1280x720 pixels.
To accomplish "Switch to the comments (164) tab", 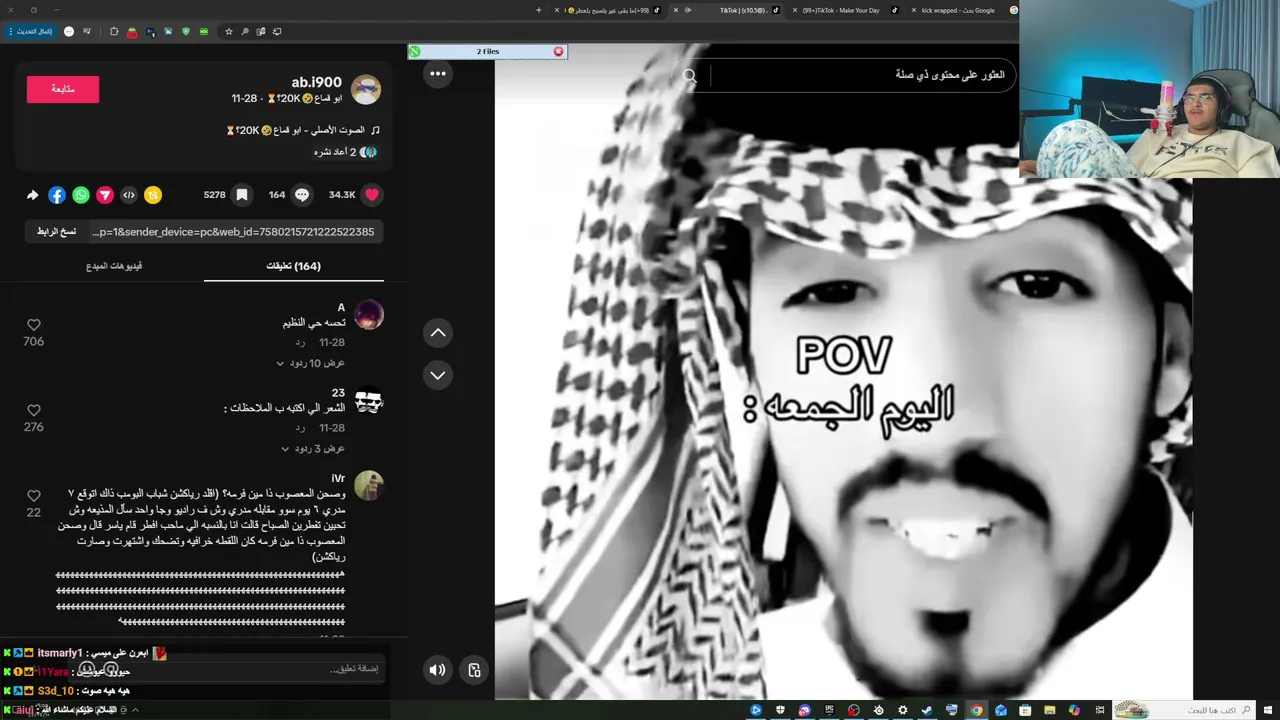I will (293, 266).
